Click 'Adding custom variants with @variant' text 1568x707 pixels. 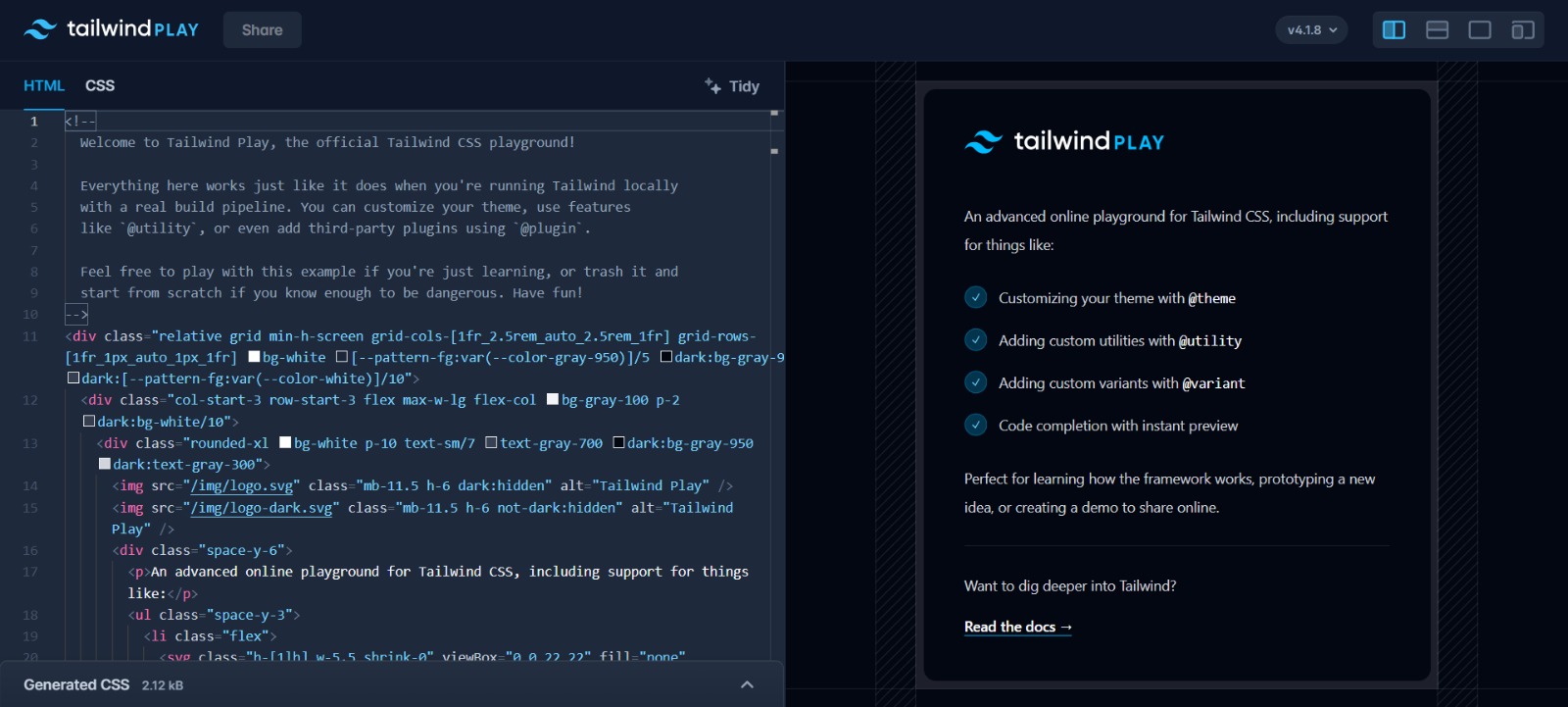1122,383
